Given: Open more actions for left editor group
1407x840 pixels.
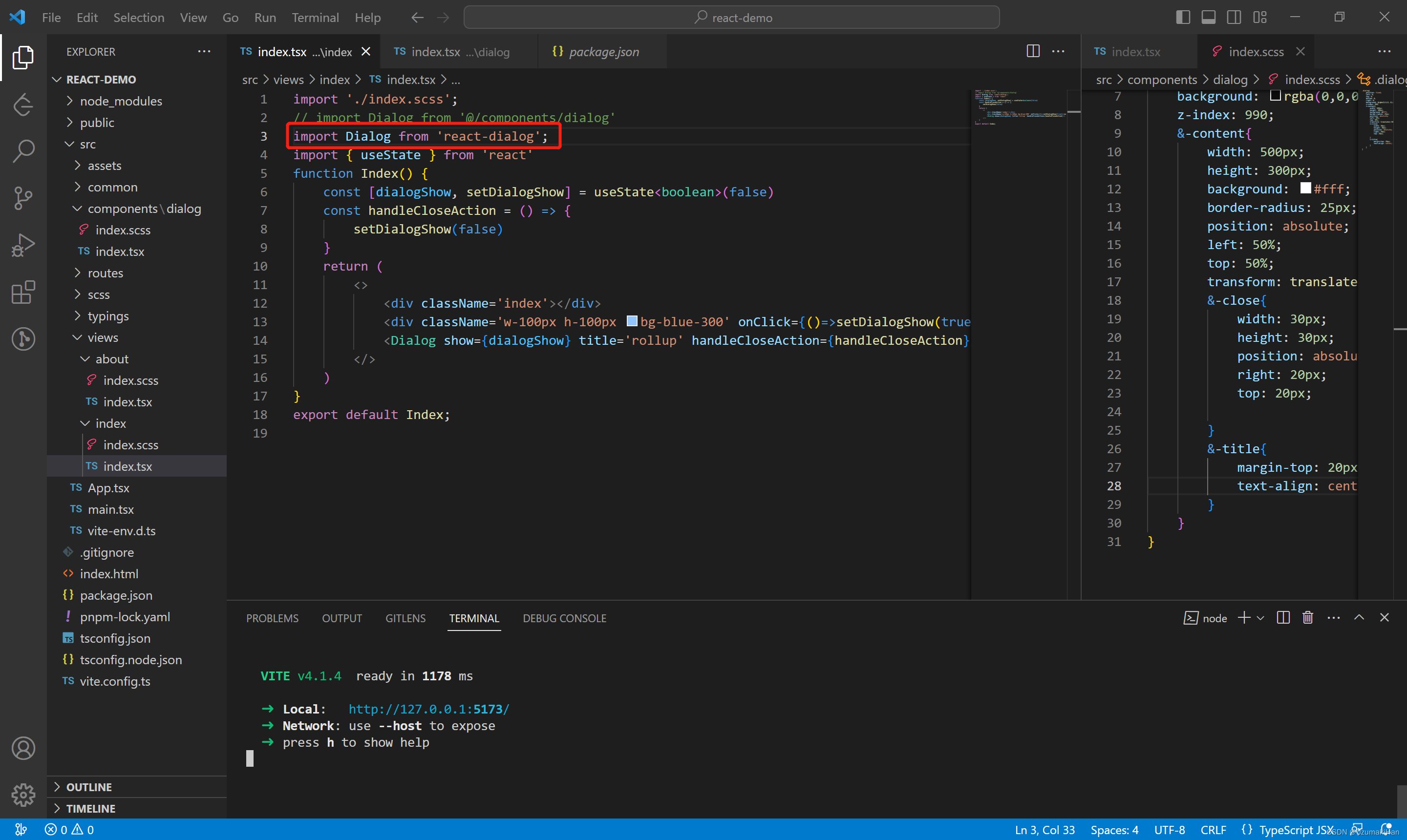Looking at the screenshot, I should coord(1058,51).
